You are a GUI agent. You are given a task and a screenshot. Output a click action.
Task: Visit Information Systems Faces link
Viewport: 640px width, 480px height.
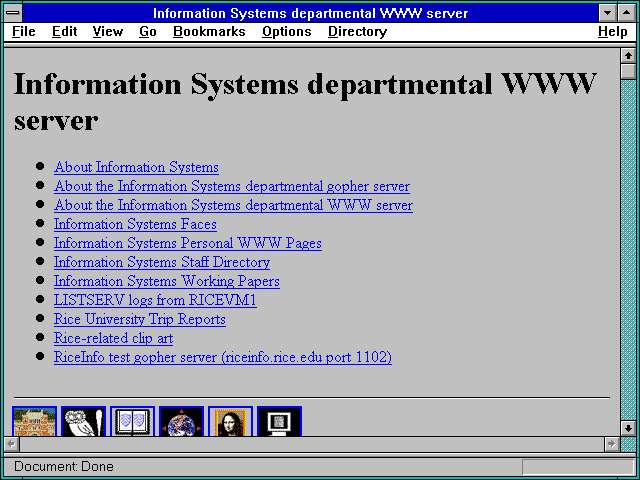click(x=135, y=224)
